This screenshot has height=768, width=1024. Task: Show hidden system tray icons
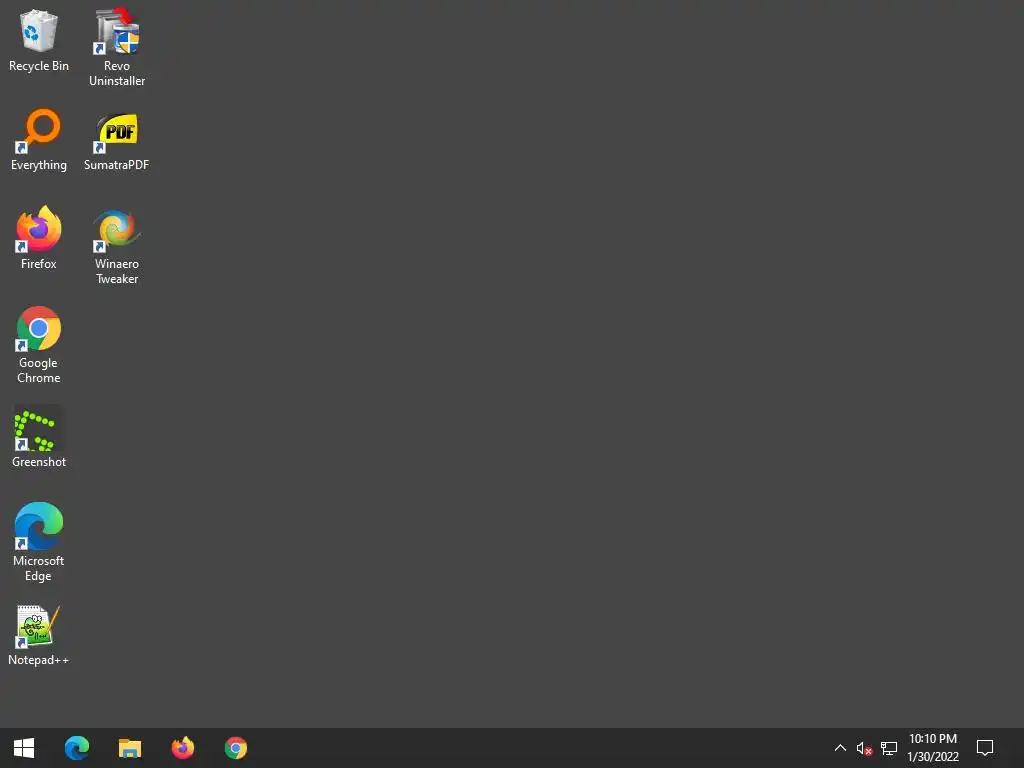840,748
